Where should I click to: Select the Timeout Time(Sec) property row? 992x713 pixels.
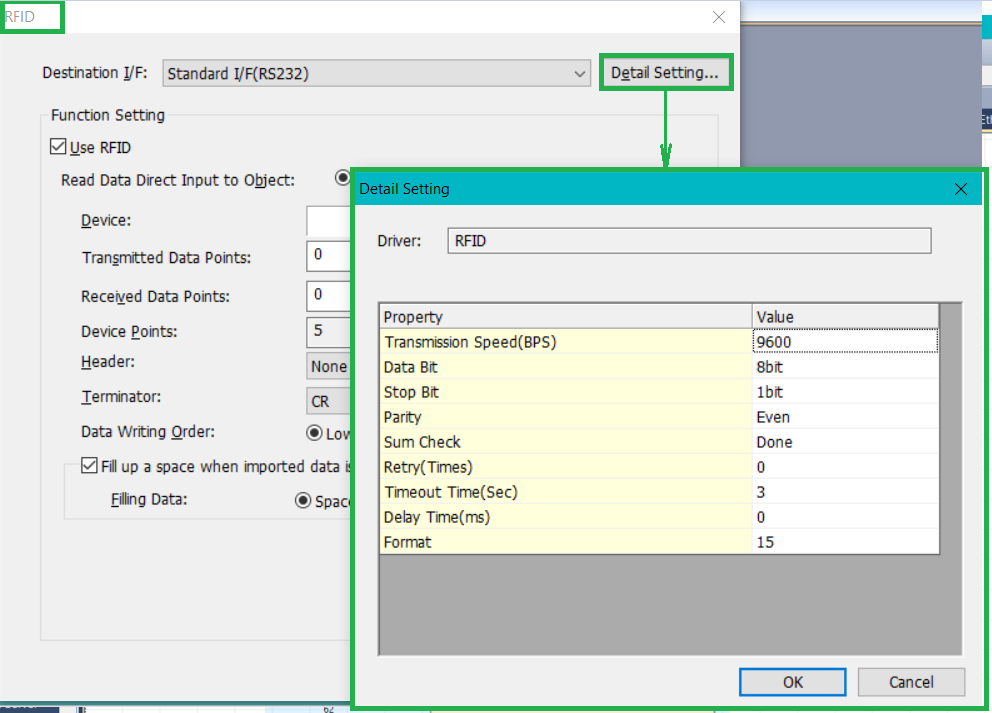click(x=566, y=492)
